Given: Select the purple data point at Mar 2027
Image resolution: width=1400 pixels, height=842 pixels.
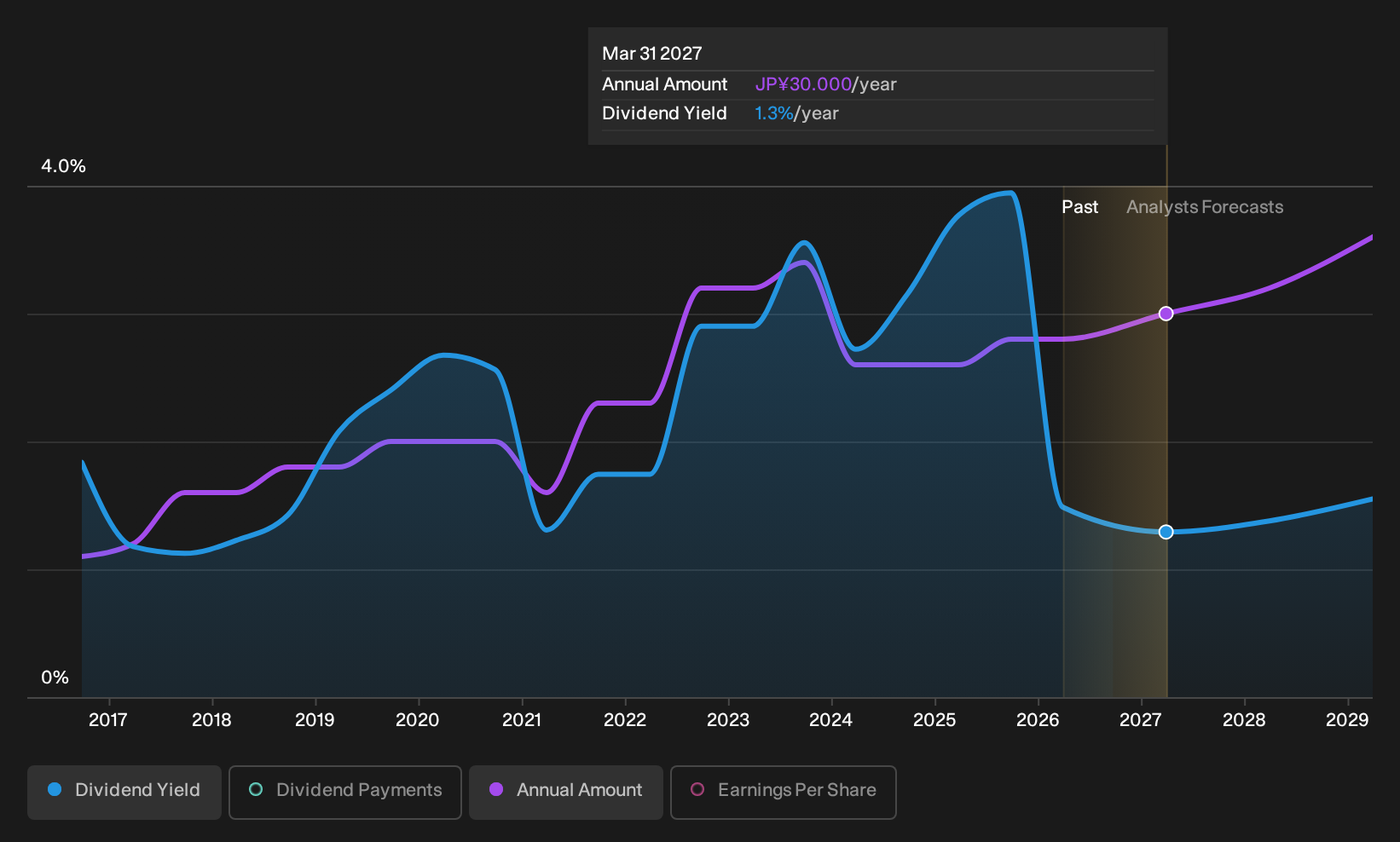Looking at the screenshot, I should click(x=1166, y=314).
